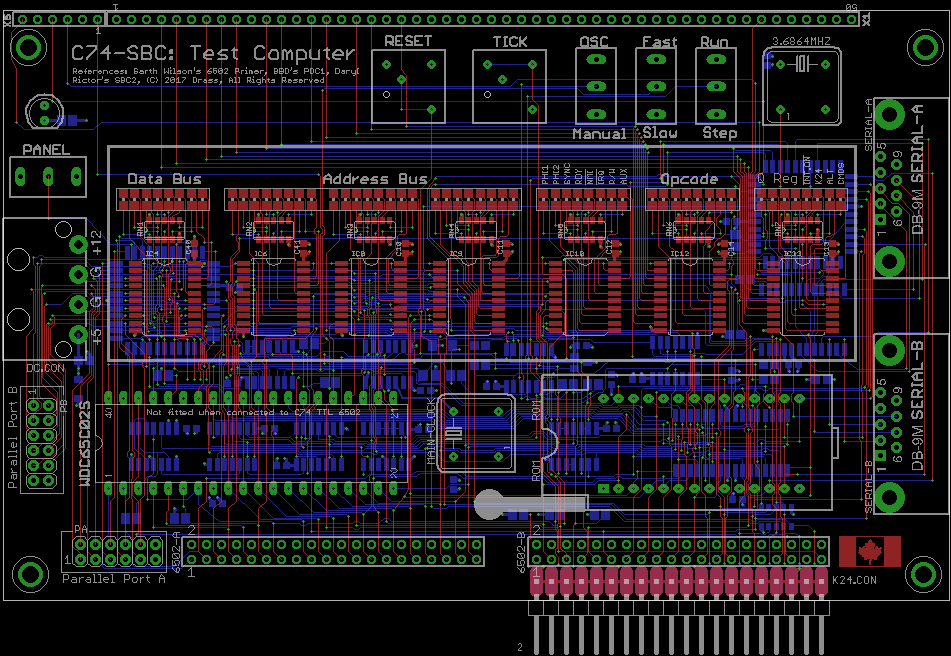Screen dimensions: 951x656
Task: Click the Fast/Slow slide switch
Action: coord(657,87)
